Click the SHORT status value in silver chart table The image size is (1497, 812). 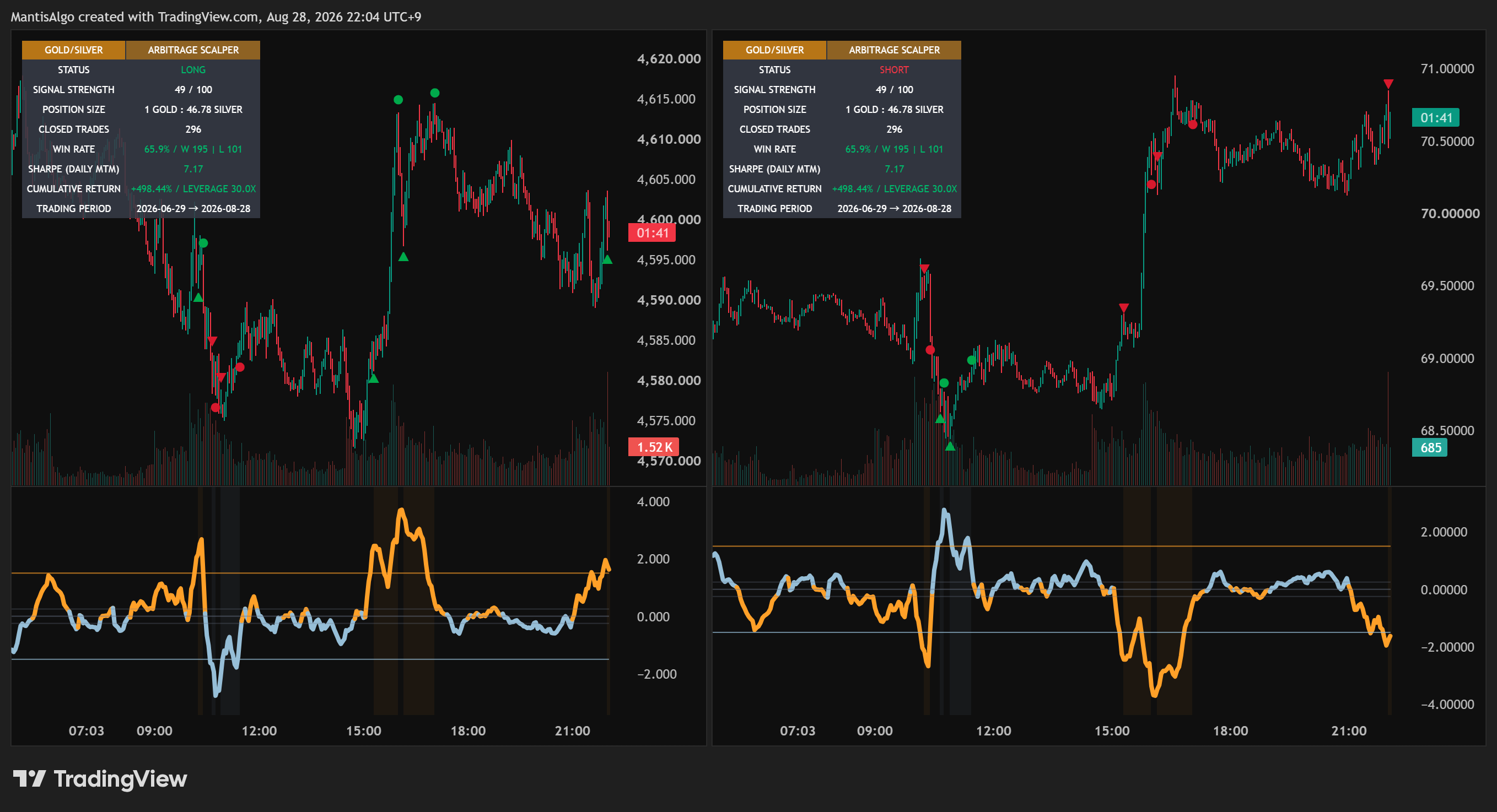tap(894, 70)
